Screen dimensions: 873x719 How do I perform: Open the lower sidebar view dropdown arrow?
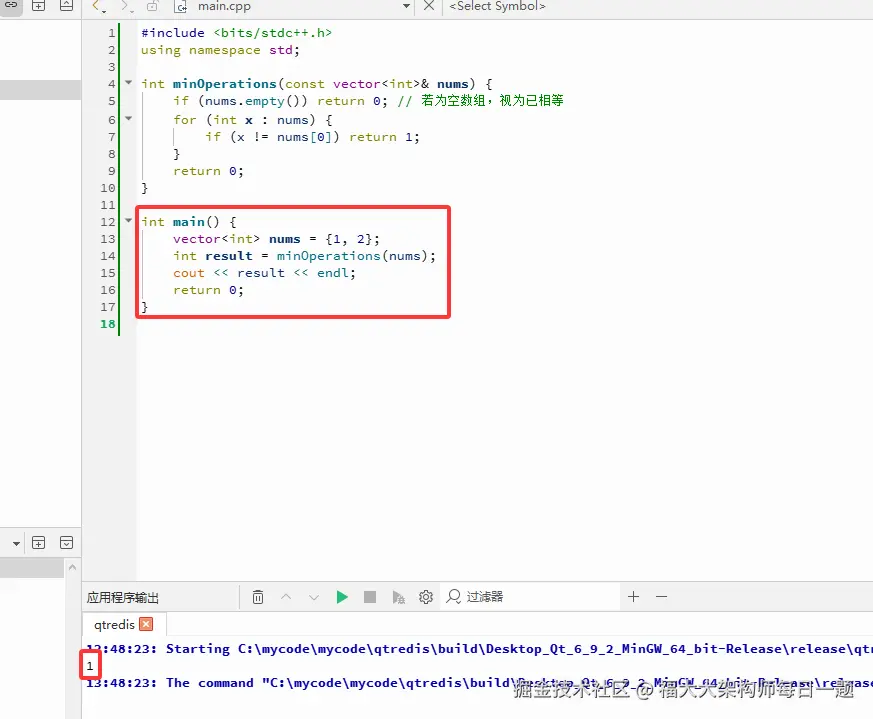tap(16, 543)
